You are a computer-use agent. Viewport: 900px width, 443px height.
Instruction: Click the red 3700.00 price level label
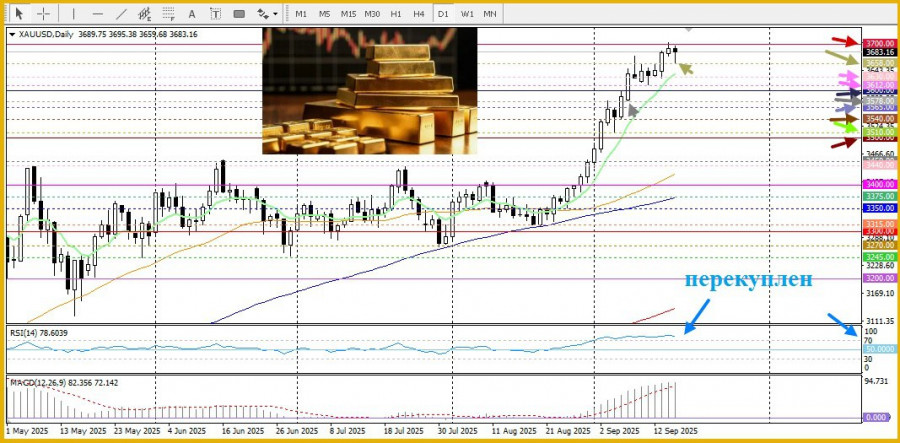[x=880, y=44]
